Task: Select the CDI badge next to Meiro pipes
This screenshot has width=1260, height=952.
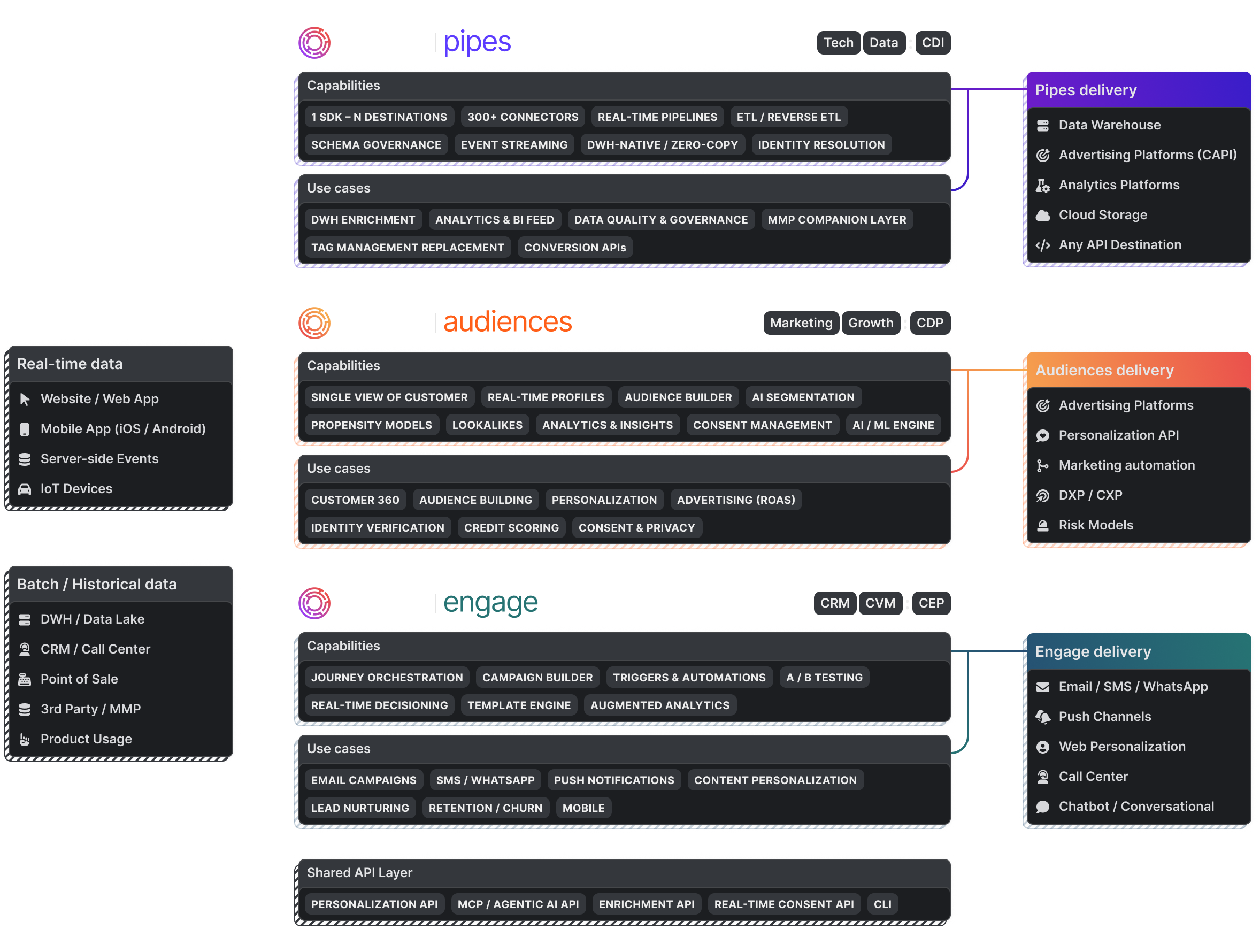Action: point(933,42)
